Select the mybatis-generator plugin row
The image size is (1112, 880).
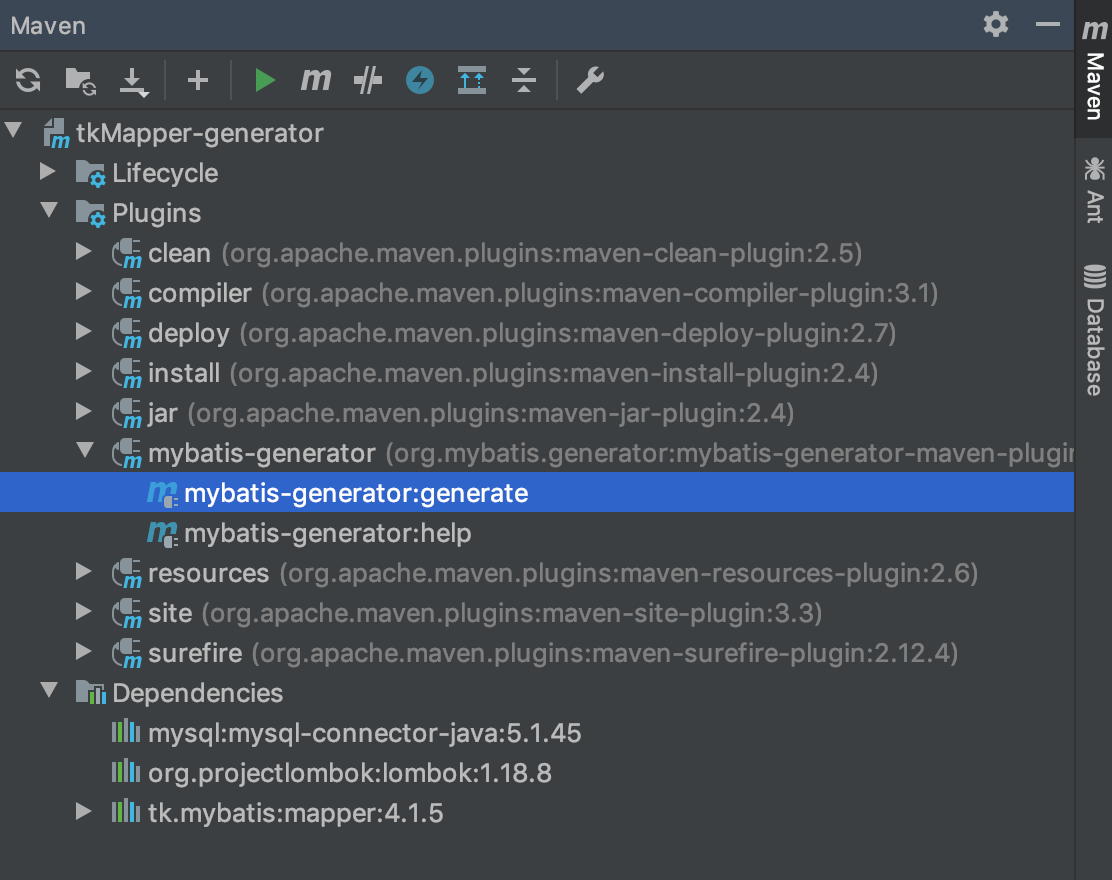pyautogui.click(x=537, y=453)
